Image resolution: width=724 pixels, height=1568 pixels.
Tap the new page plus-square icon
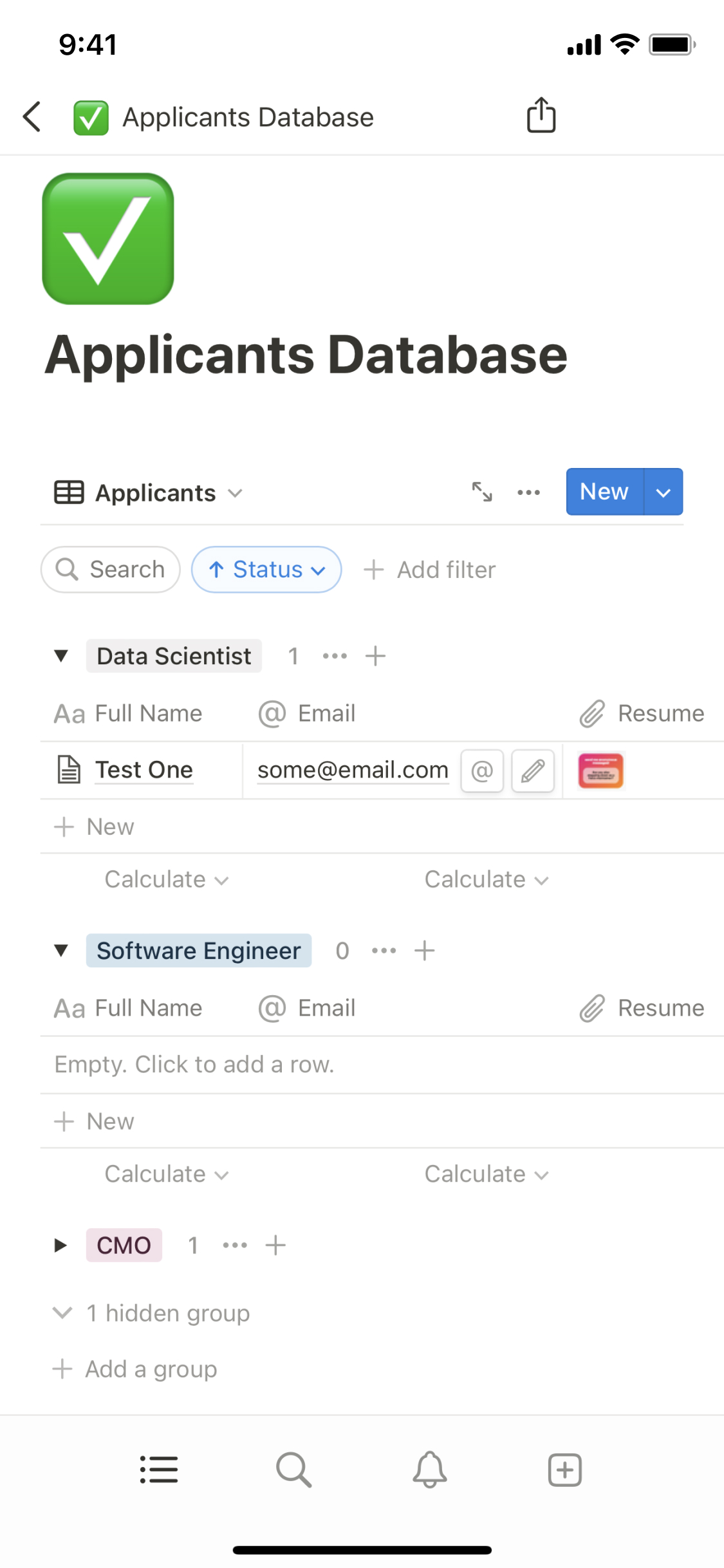tap(564, 1470)
